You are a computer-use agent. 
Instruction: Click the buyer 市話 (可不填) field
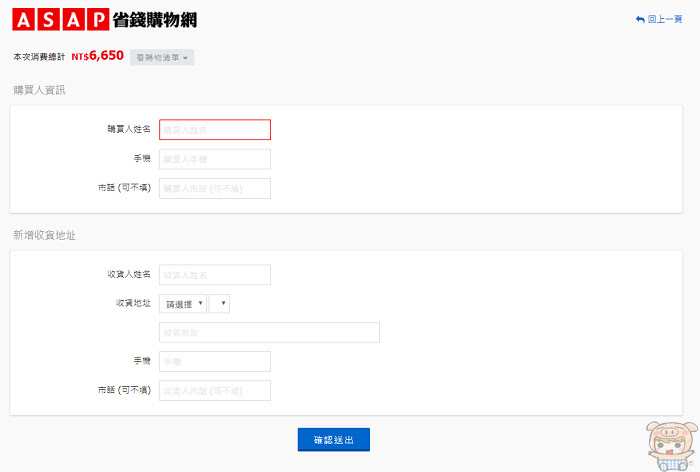215,188
